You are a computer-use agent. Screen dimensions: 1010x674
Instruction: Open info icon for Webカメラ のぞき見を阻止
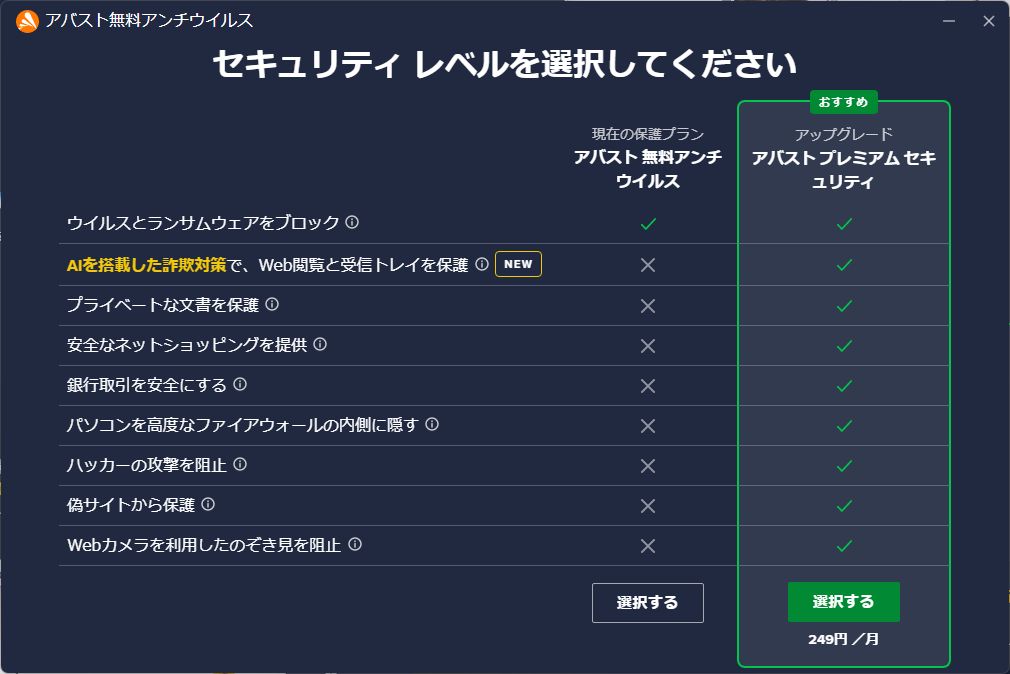click(x=354, y=545)
